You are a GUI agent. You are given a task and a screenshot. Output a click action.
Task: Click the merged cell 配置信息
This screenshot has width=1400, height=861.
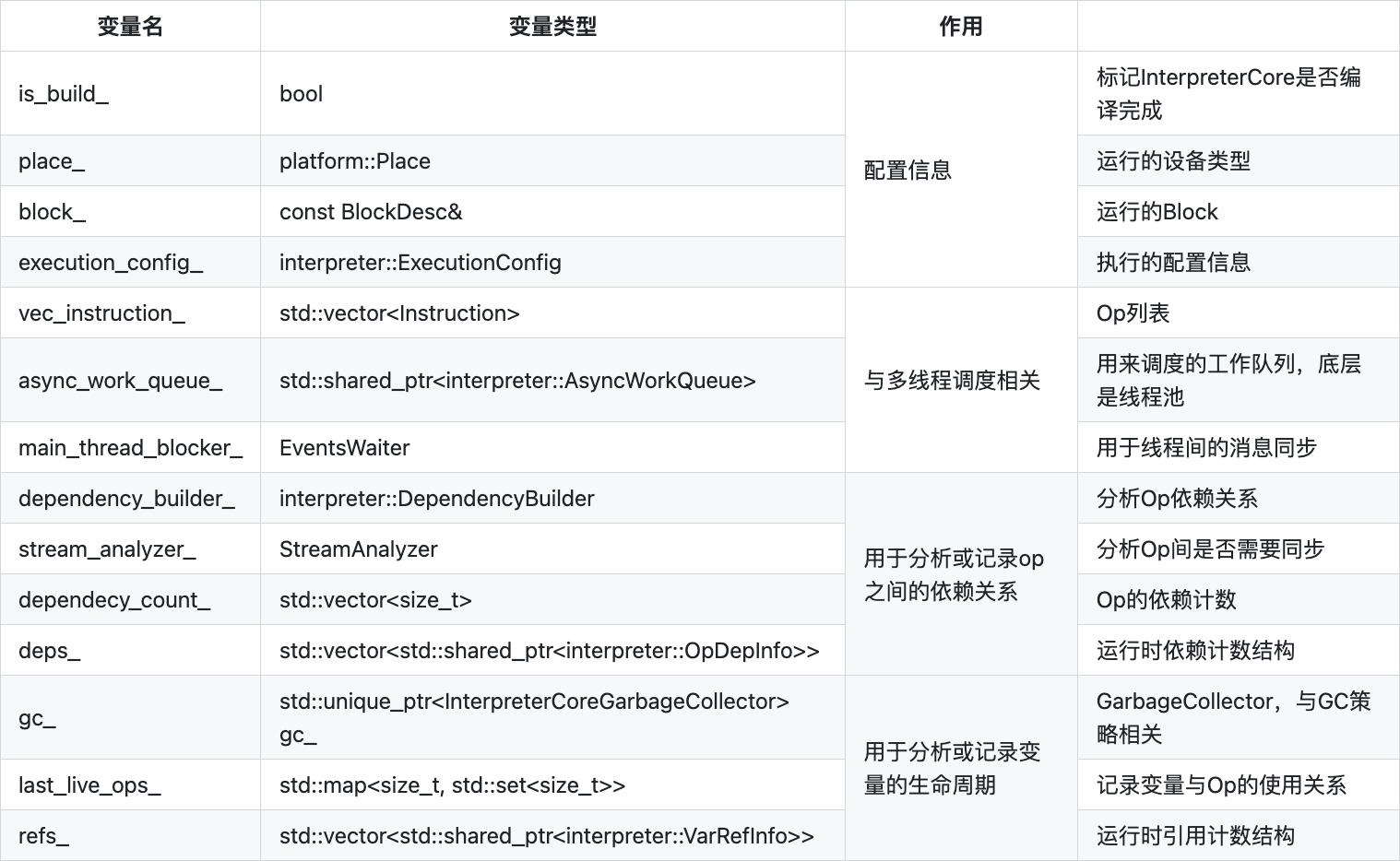pyautogui.click(x=961, y=170)
